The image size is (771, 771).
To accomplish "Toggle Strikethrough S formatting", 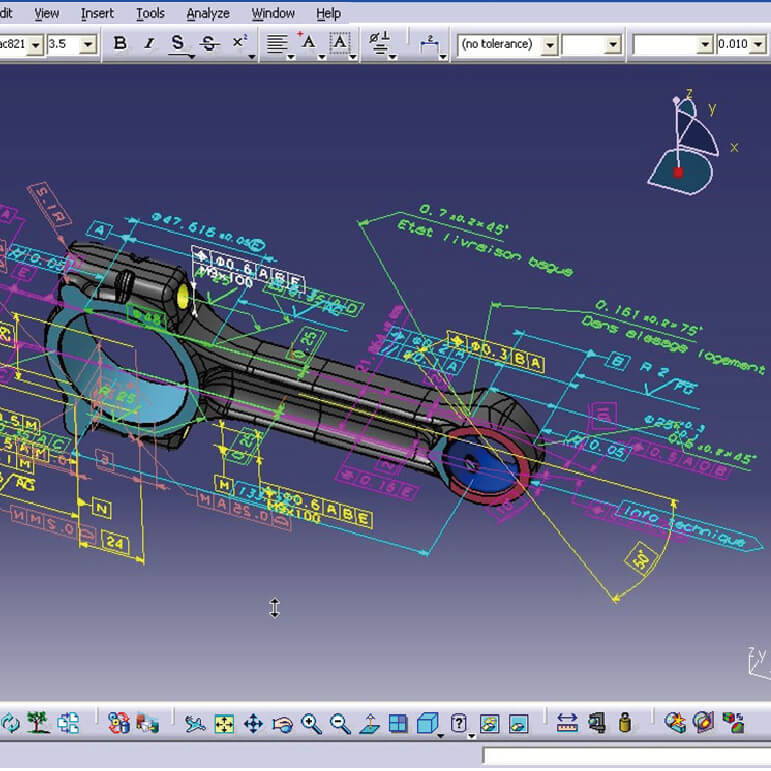I will [x=209, y=44].
